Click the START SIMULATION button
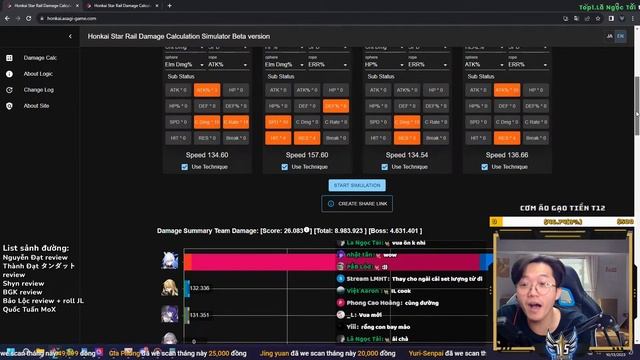This screenshot has width=640, height=360. click(357, 185)
